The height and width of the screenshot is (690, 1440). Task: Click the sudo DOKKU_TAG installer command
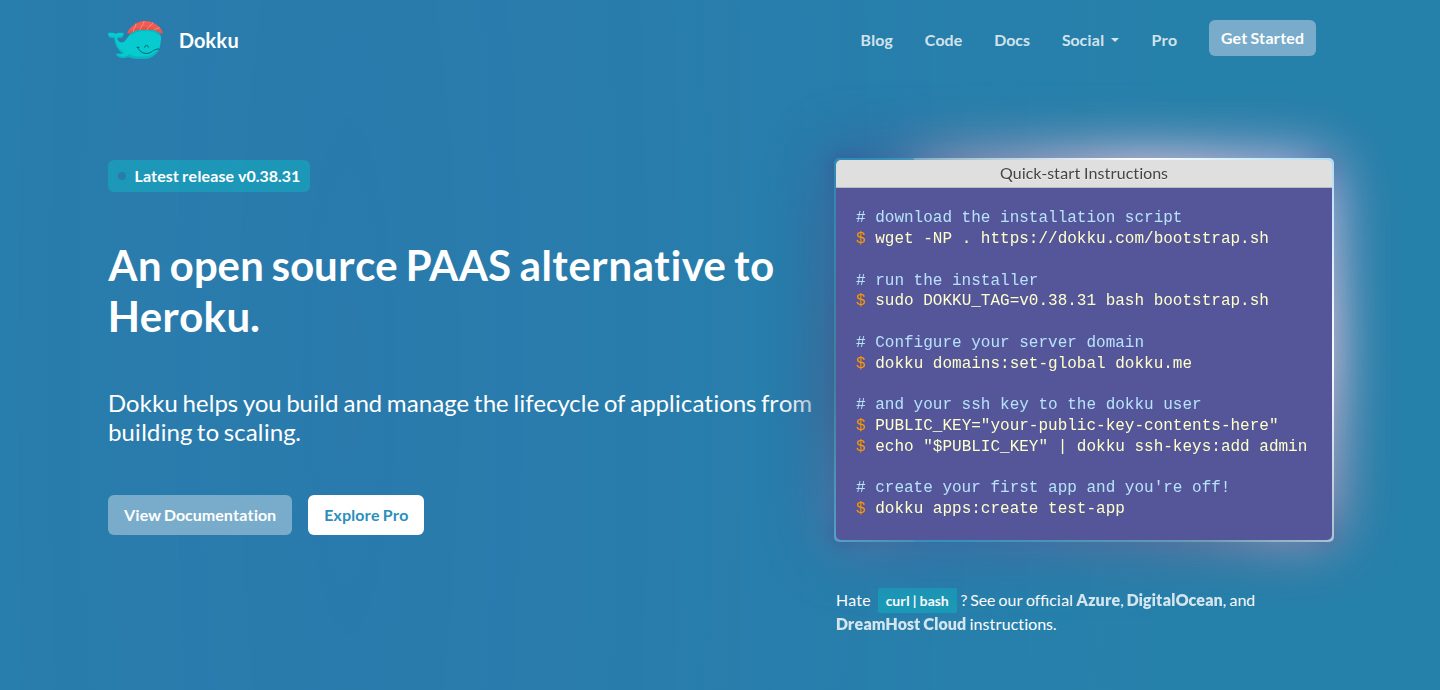point(1062,300)
